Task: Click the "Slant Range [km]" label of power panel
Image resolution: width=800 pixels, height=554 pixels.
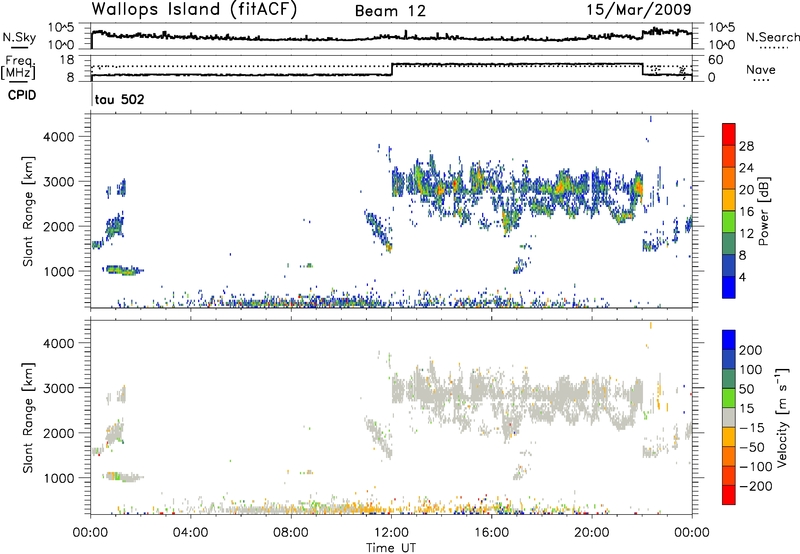Action: click(28, 211)
